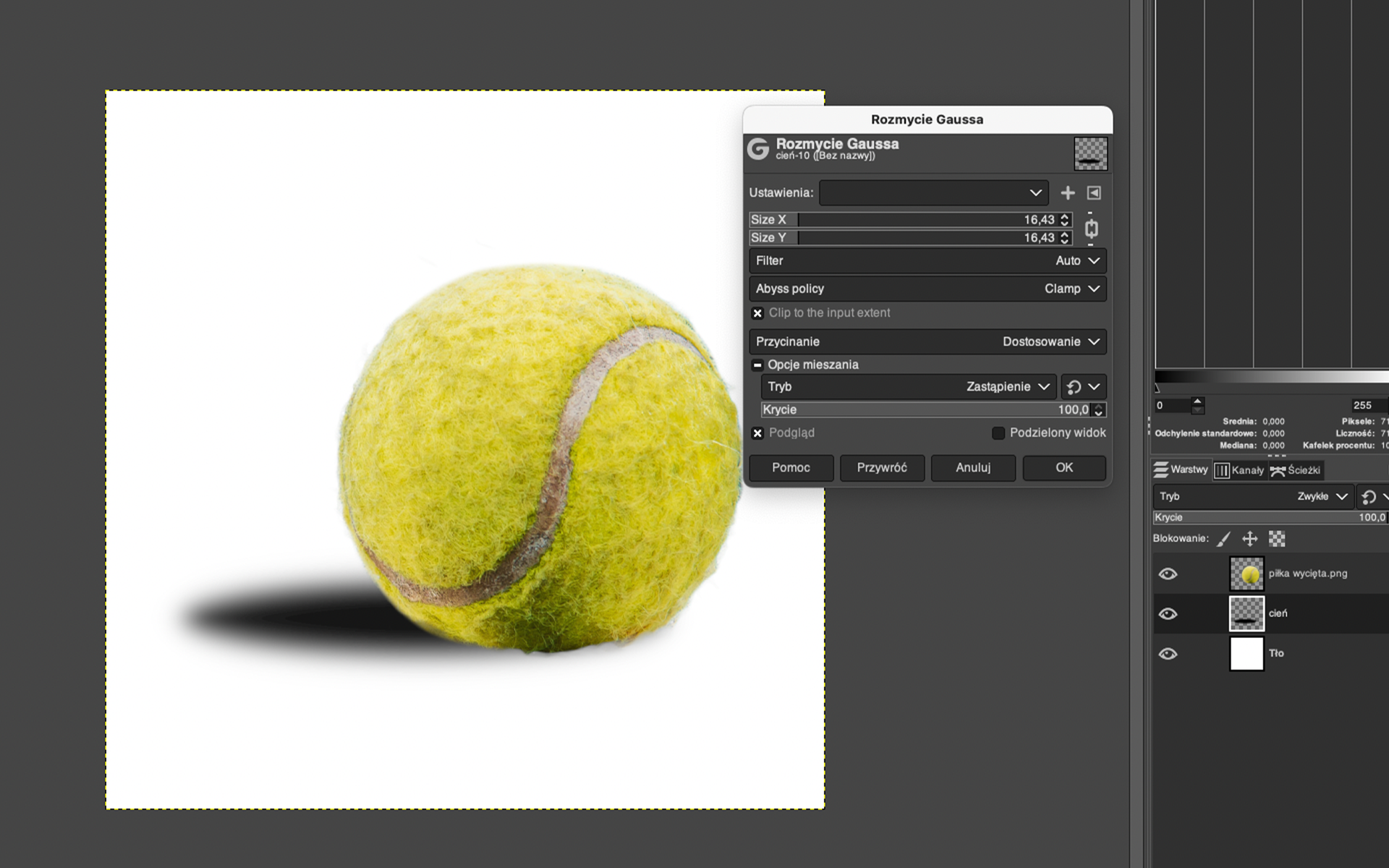Toggle visibility of the cień layer
The image size is (1389, 868).
pyautogui.click(x=1168, y=613)
